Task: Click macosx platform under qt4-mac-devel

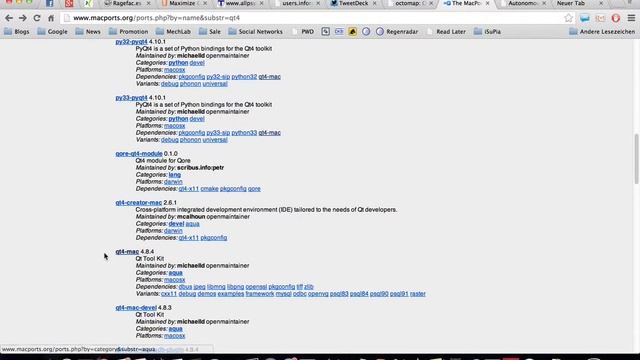Action: click(175, 336)
